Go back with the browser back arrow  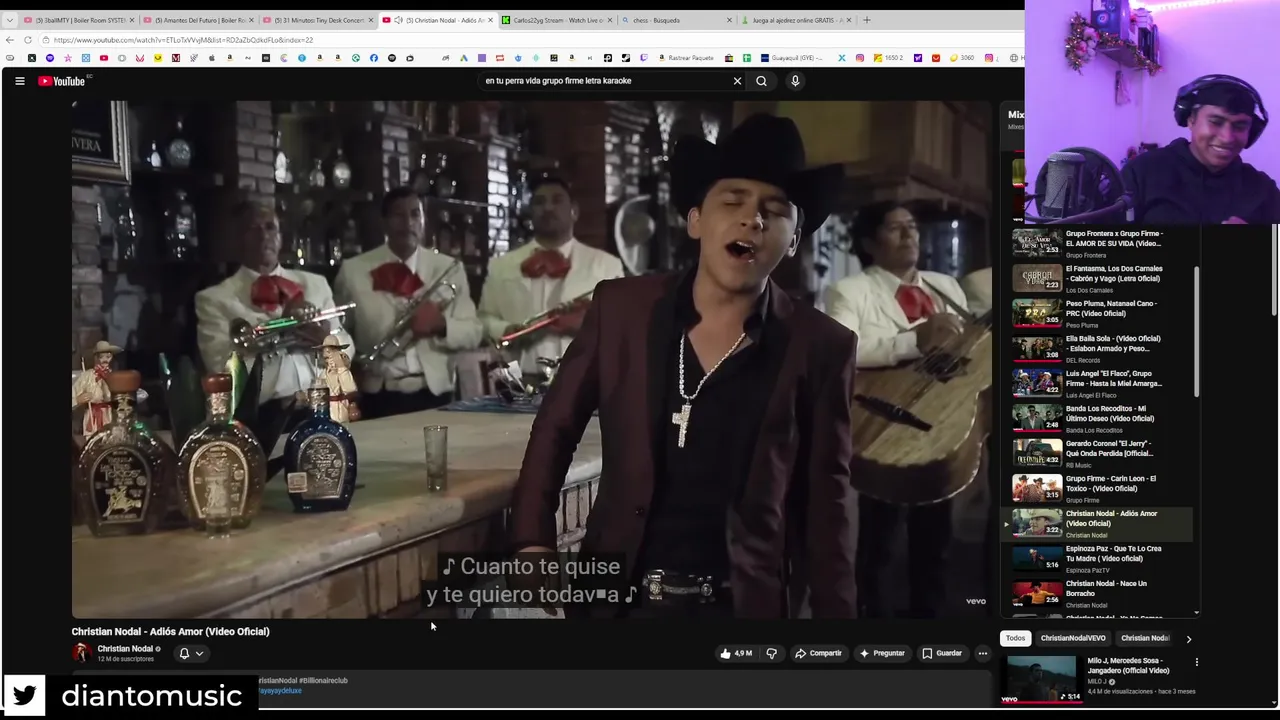point(10,40)
